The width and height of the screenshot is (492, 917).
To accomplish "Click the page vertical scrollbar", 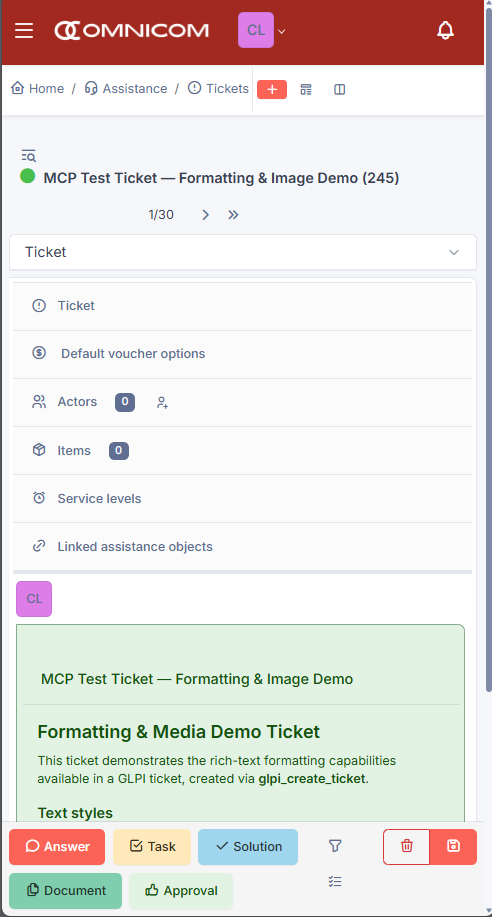I will click(488, 351).
